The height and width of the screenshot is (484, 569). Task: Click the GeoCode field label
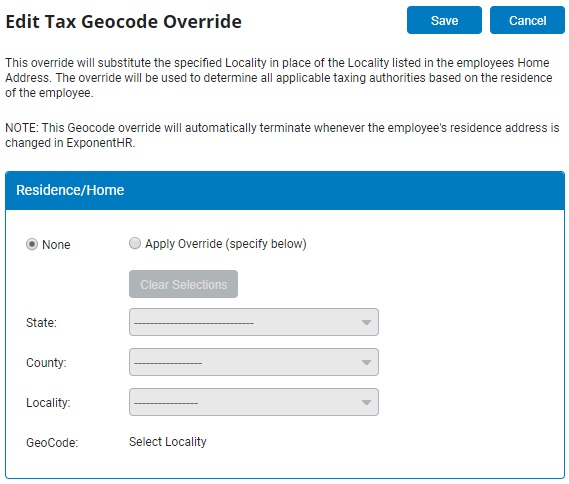52,443
